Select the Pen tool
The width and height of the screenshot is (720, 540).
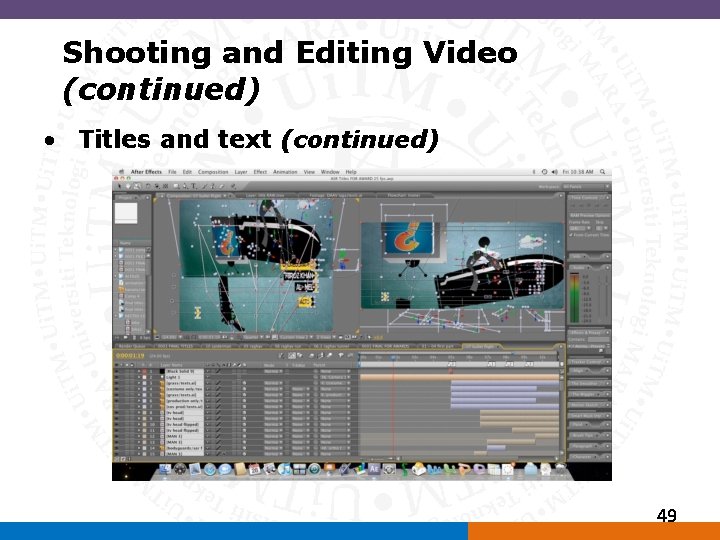tap(185, 186)
